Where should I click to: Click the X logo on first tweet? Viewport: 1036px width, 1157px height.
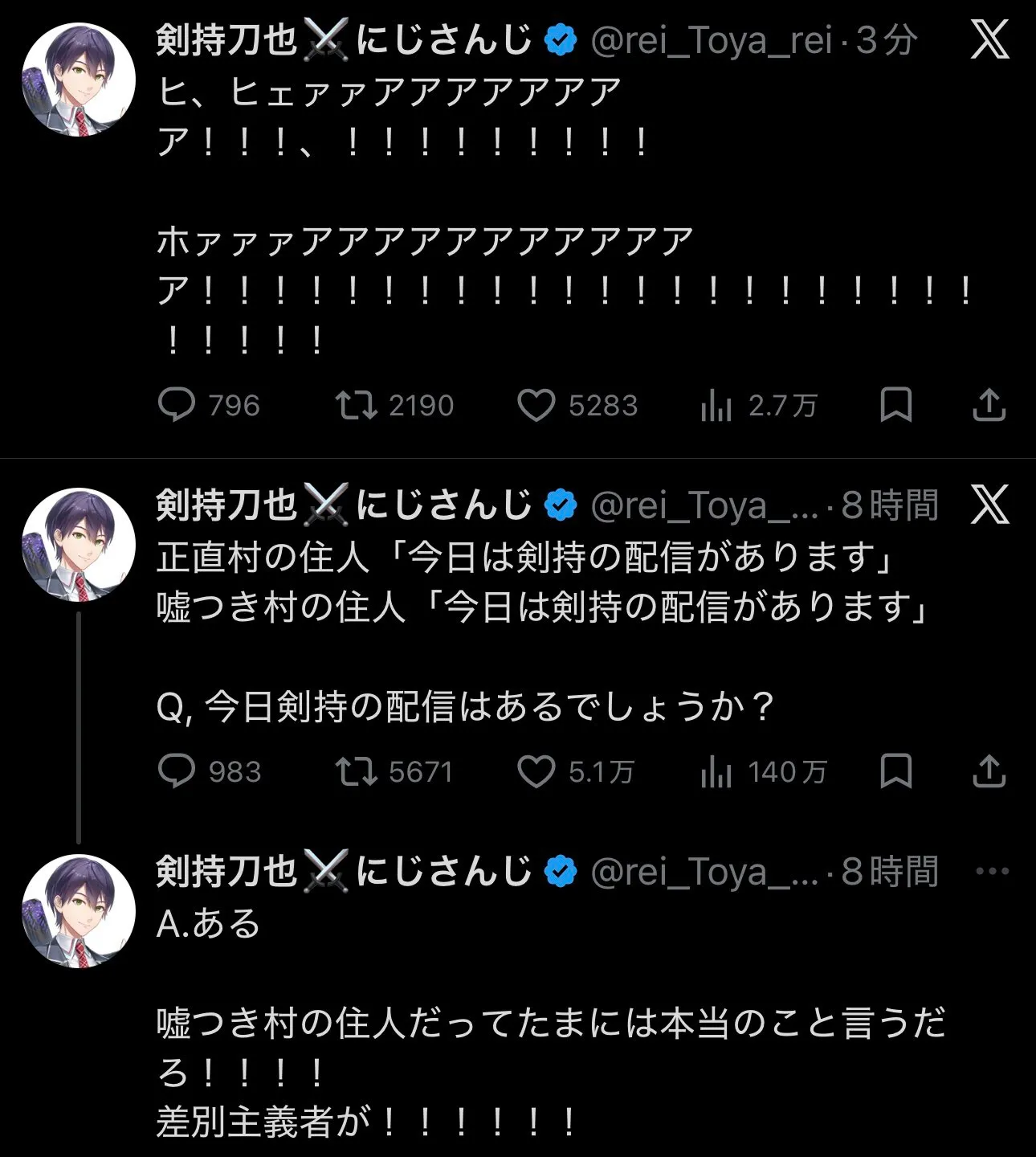[x=989, y=39]
